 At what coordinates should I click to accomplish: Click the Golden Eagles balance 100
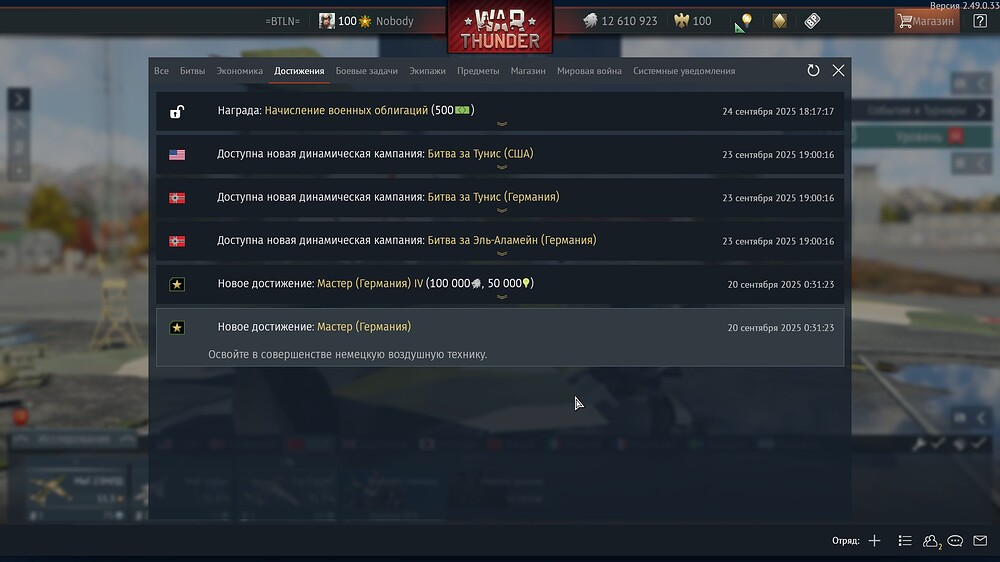point(693,21)
